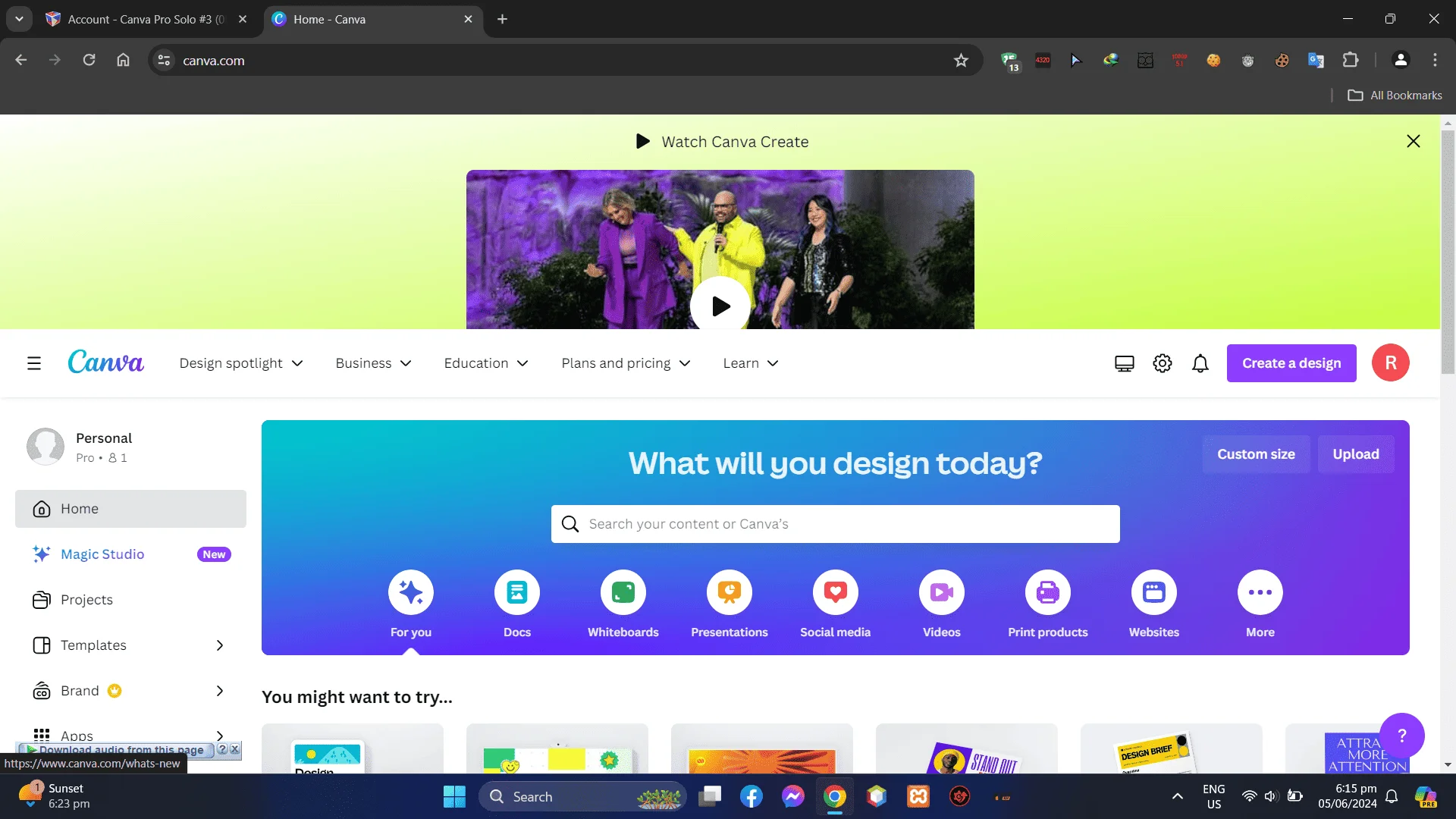Open the Sunset weather widget
This screenshot has width=1456, height=819.
(x=55, y=796)
